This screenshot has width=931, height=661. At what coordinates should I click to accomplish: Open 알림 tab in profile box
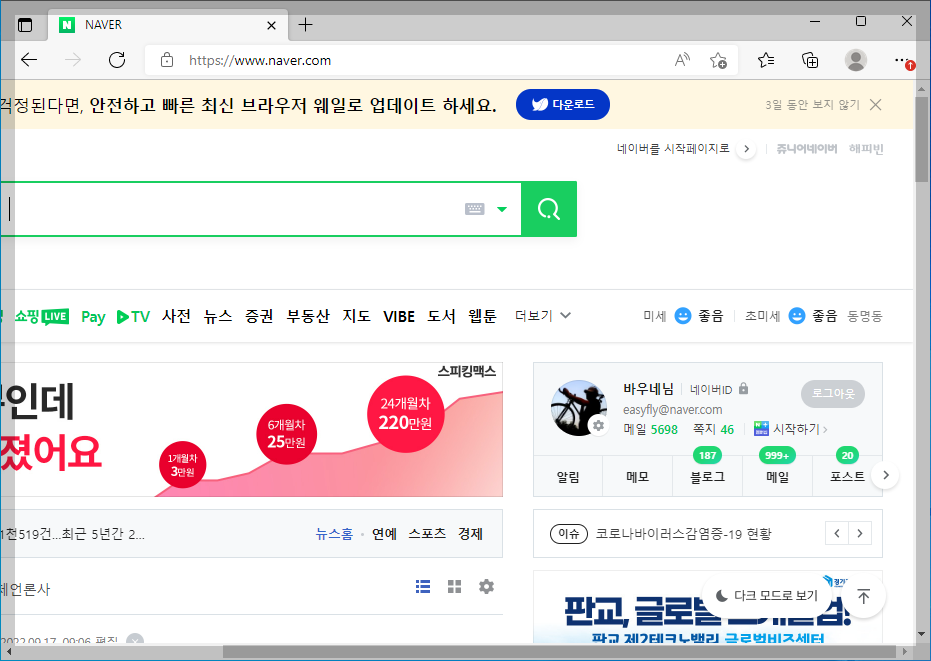(x=568, y=476)
